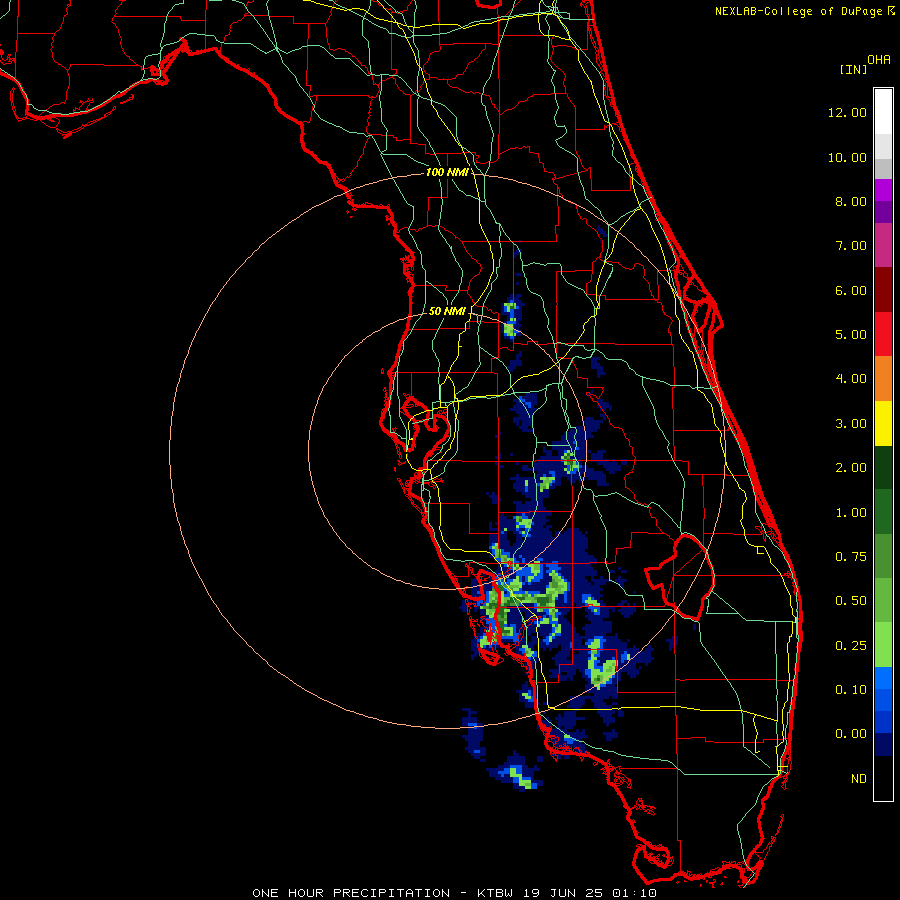The width and height of the screenshot is (900, 900).
Task: Click the white swatch at 12.00
Action: click(883, 112)
